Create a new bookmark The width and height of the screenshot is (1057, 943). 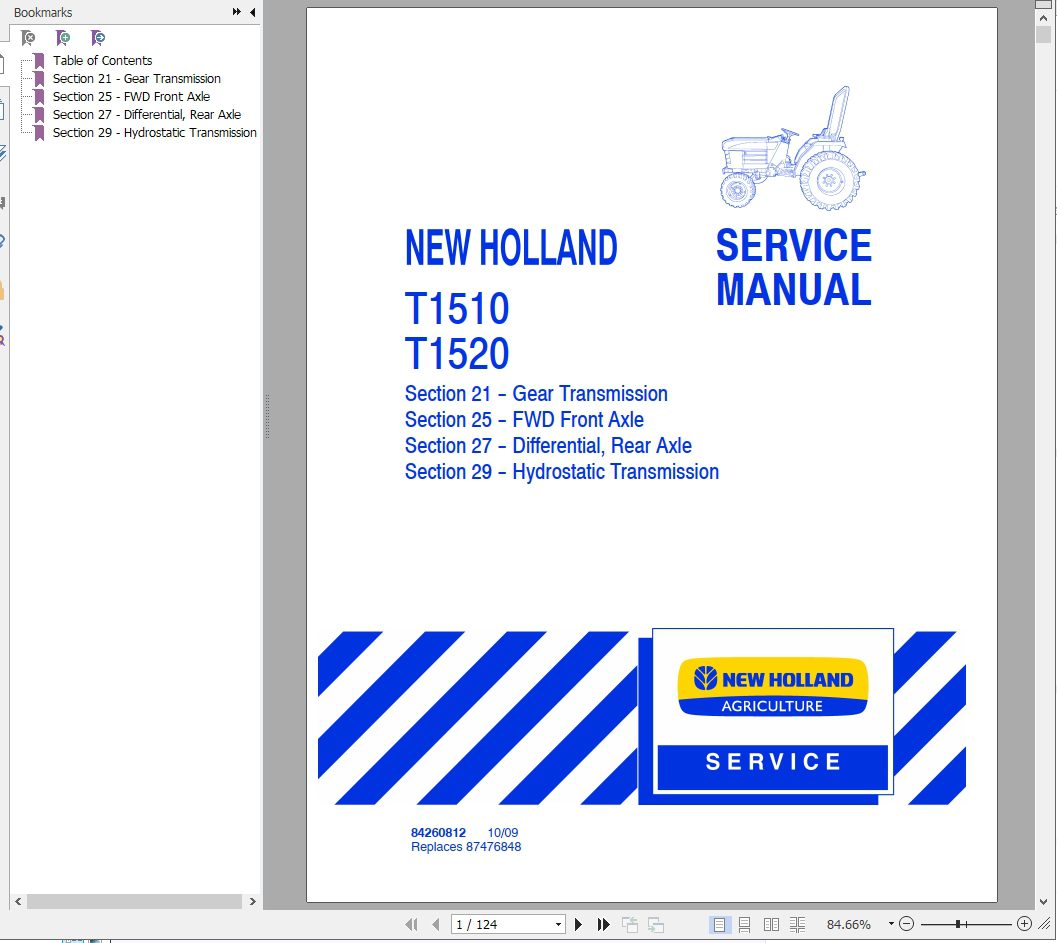pos(63,37)
